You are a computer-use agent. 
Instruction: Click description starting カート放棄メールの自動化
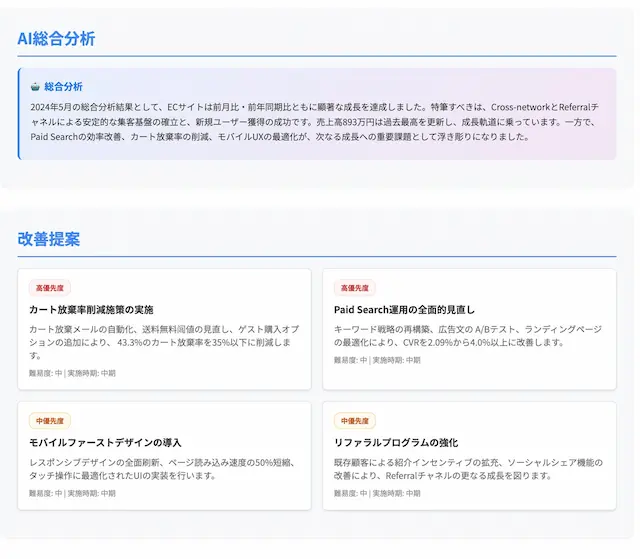[164, 342]
